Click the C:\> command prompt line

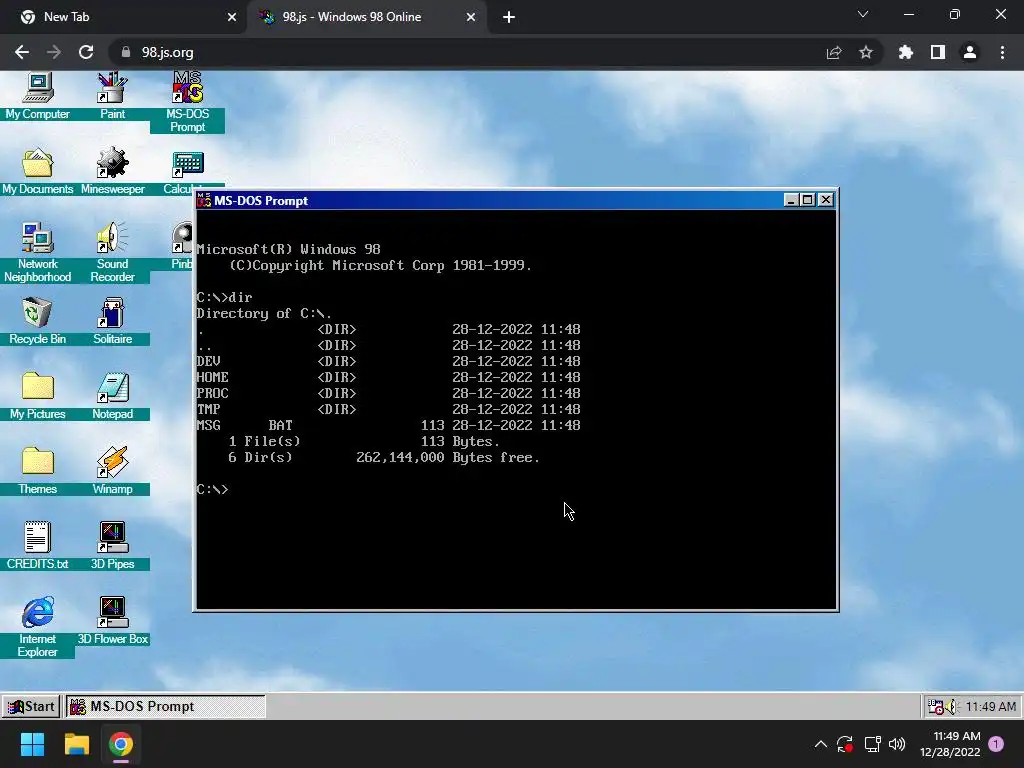pyautogui.click(x=213, y=489)
